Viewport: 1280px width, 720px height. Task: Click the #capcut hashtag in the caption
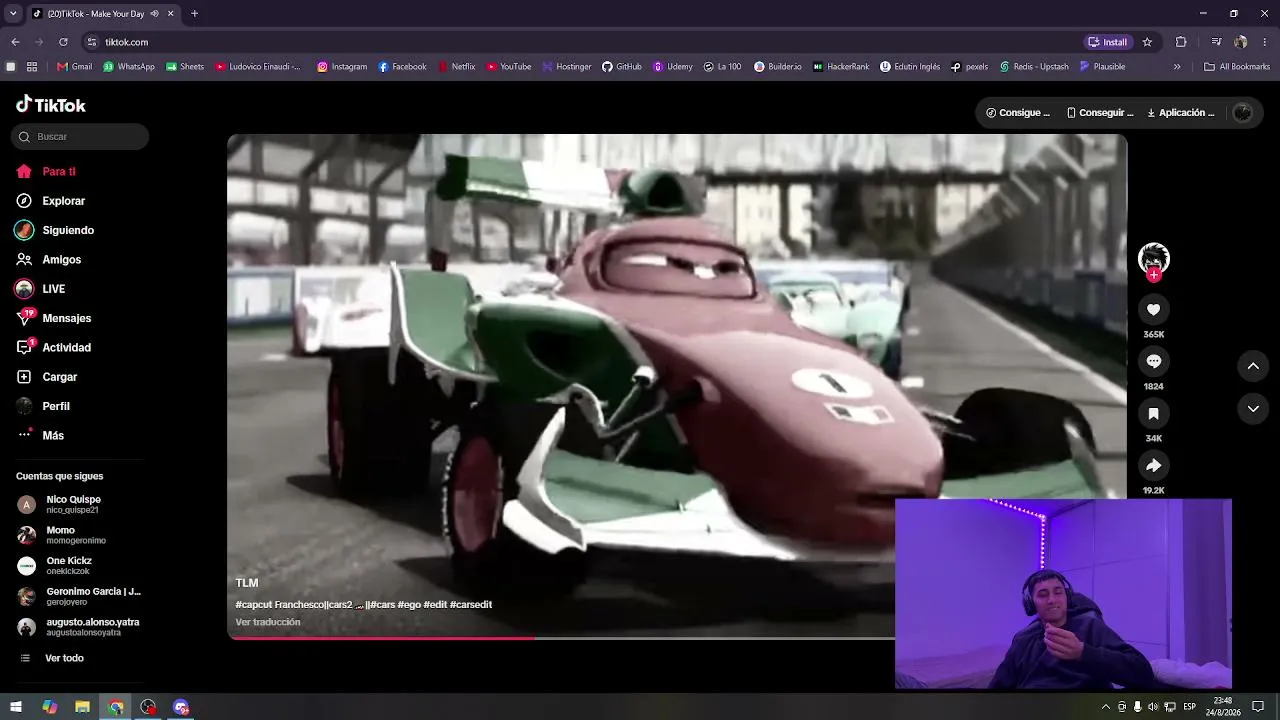tap(254, 604)
